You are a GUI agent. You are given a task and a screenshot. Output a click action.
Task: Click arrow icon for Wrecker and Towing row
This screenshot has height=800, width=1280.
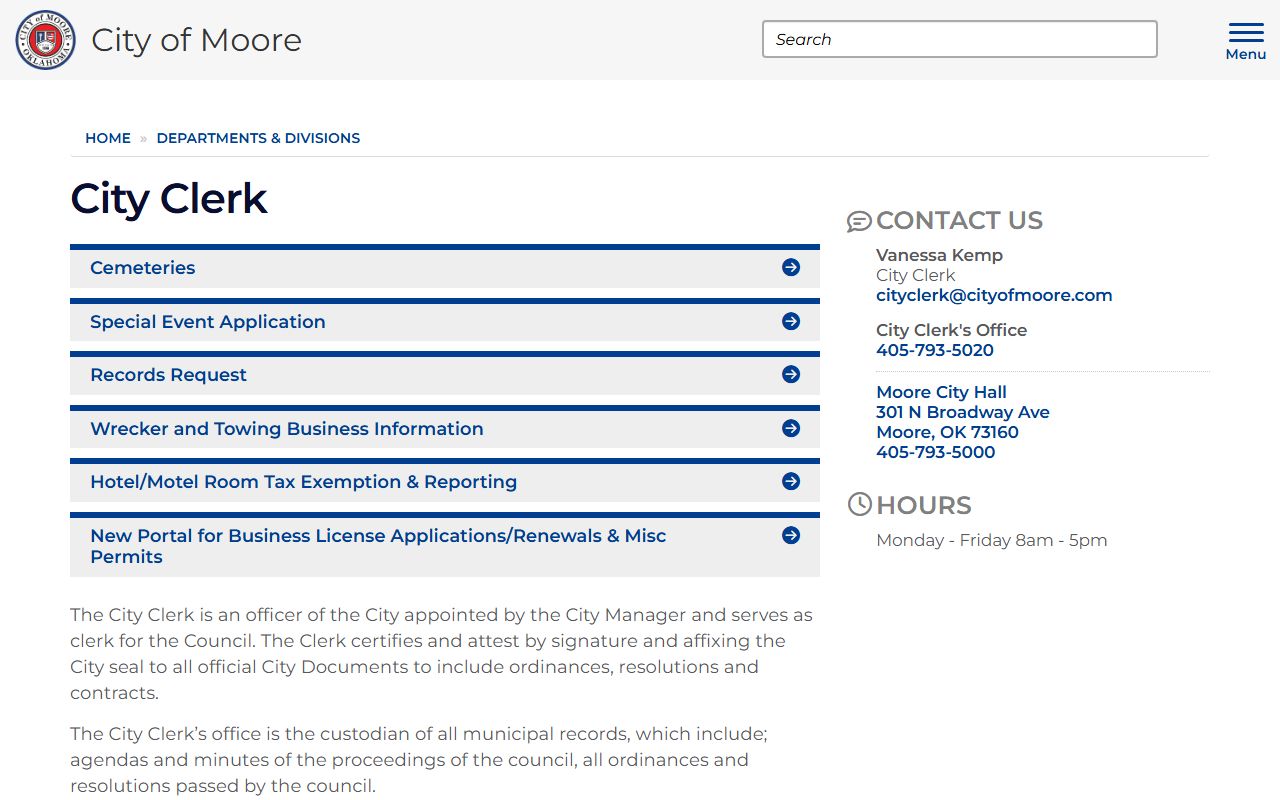click(x=791, y=428)
